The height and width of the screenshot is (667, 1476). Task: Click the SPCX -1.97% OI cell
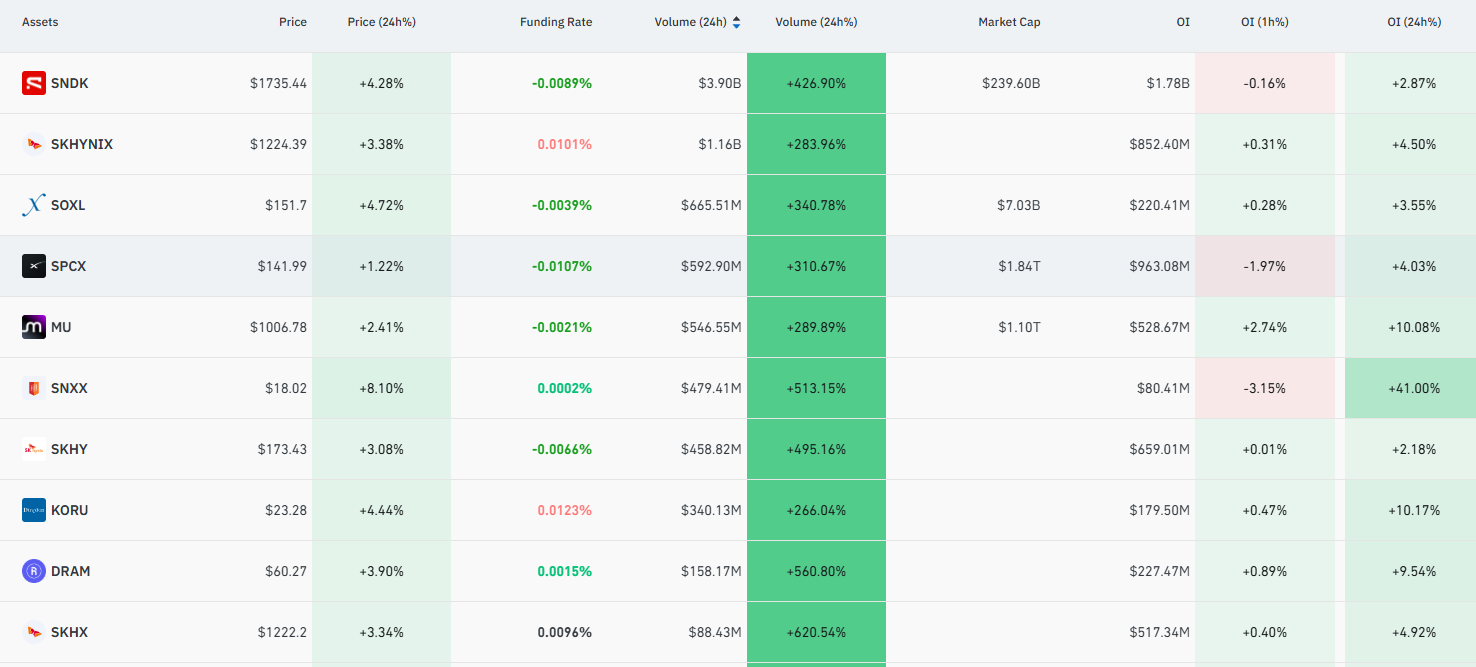[1265, 266]
